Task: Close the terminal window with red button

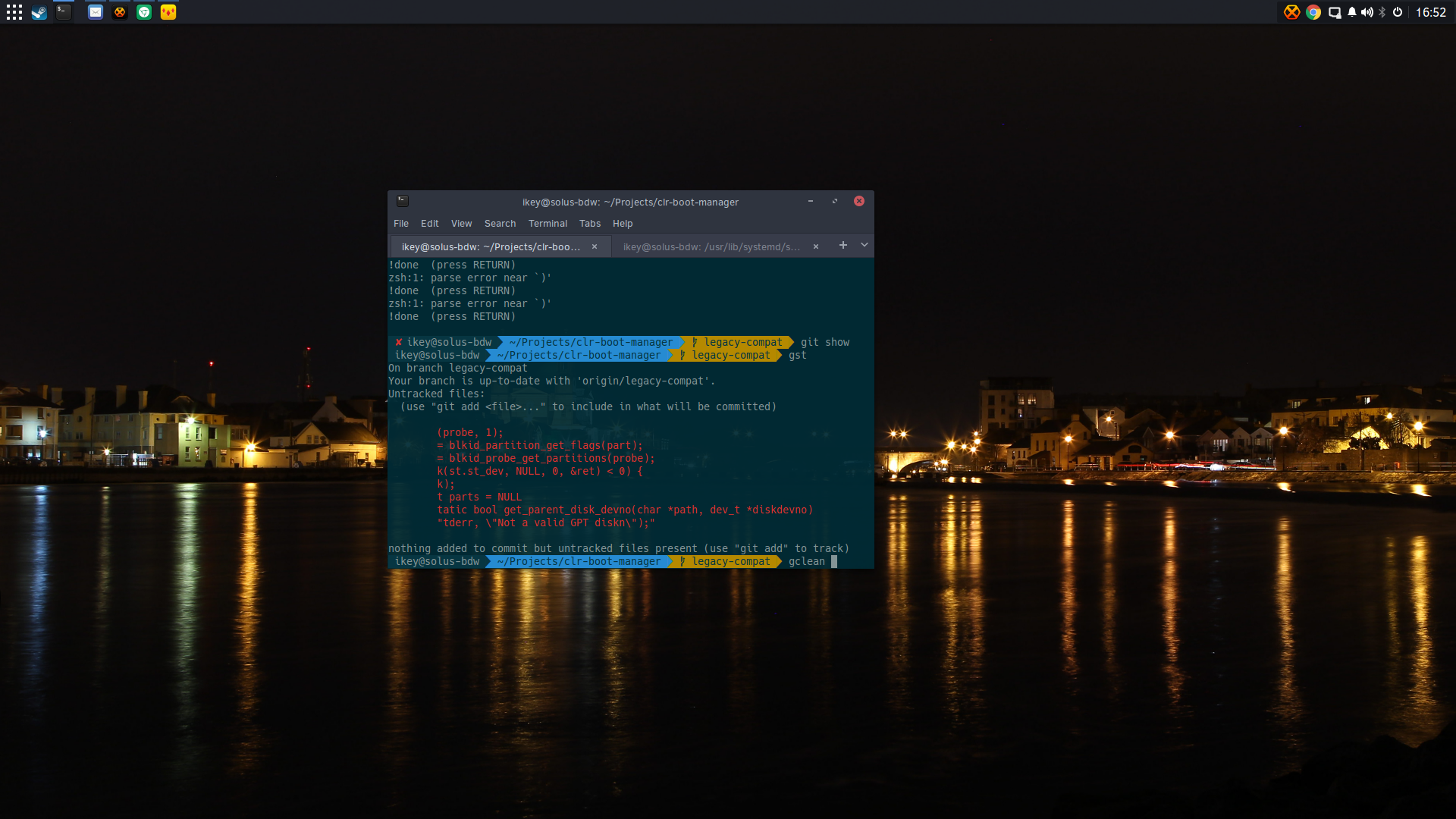Action: (x=859, y=201)
